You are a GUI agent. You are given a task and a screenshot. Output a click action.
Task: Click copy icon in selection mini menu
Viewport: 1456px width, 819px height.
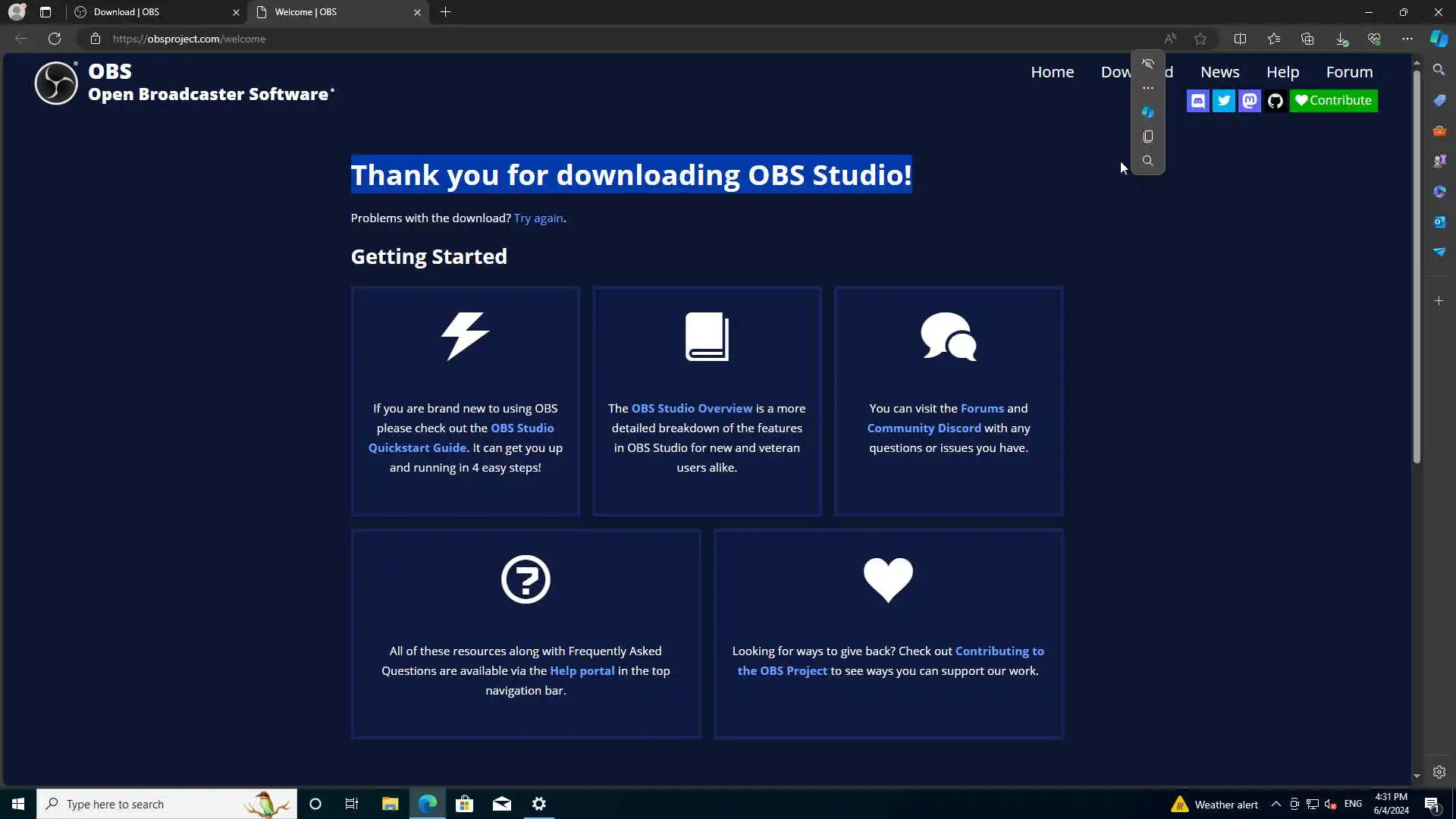coord(1147,136)
